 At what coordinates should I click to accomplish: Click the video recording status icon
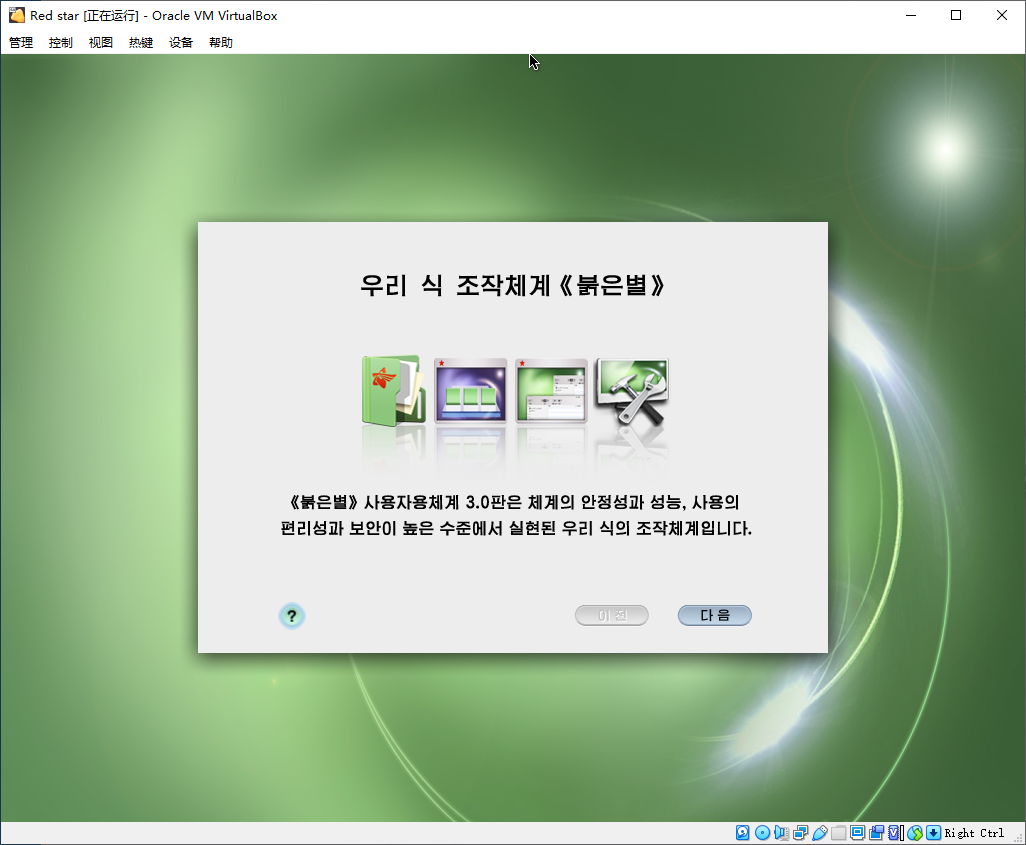[876, 833]
